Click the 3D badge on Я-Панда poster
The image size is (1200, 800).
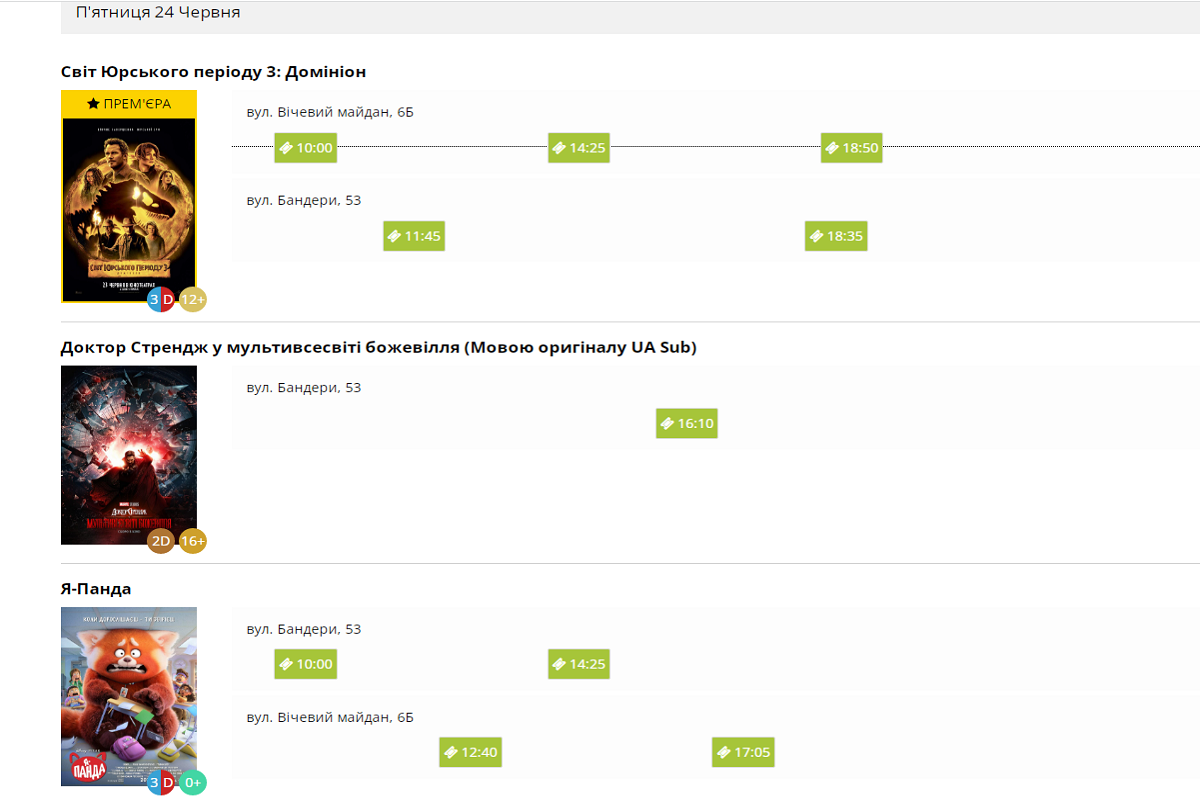[x=161, y=783]
